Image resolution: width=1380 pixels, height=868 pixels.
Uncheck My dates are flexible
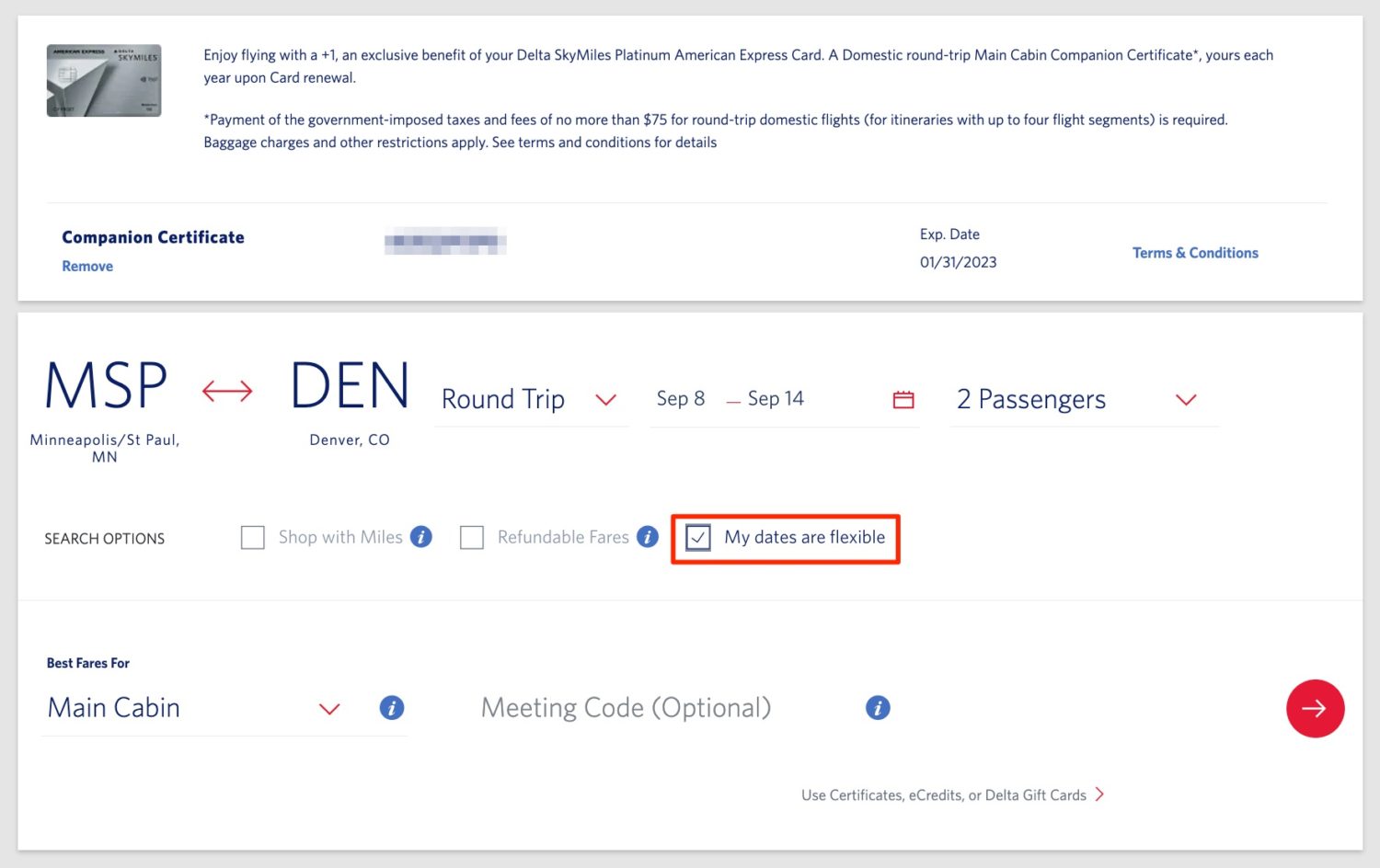coord(698,538)
